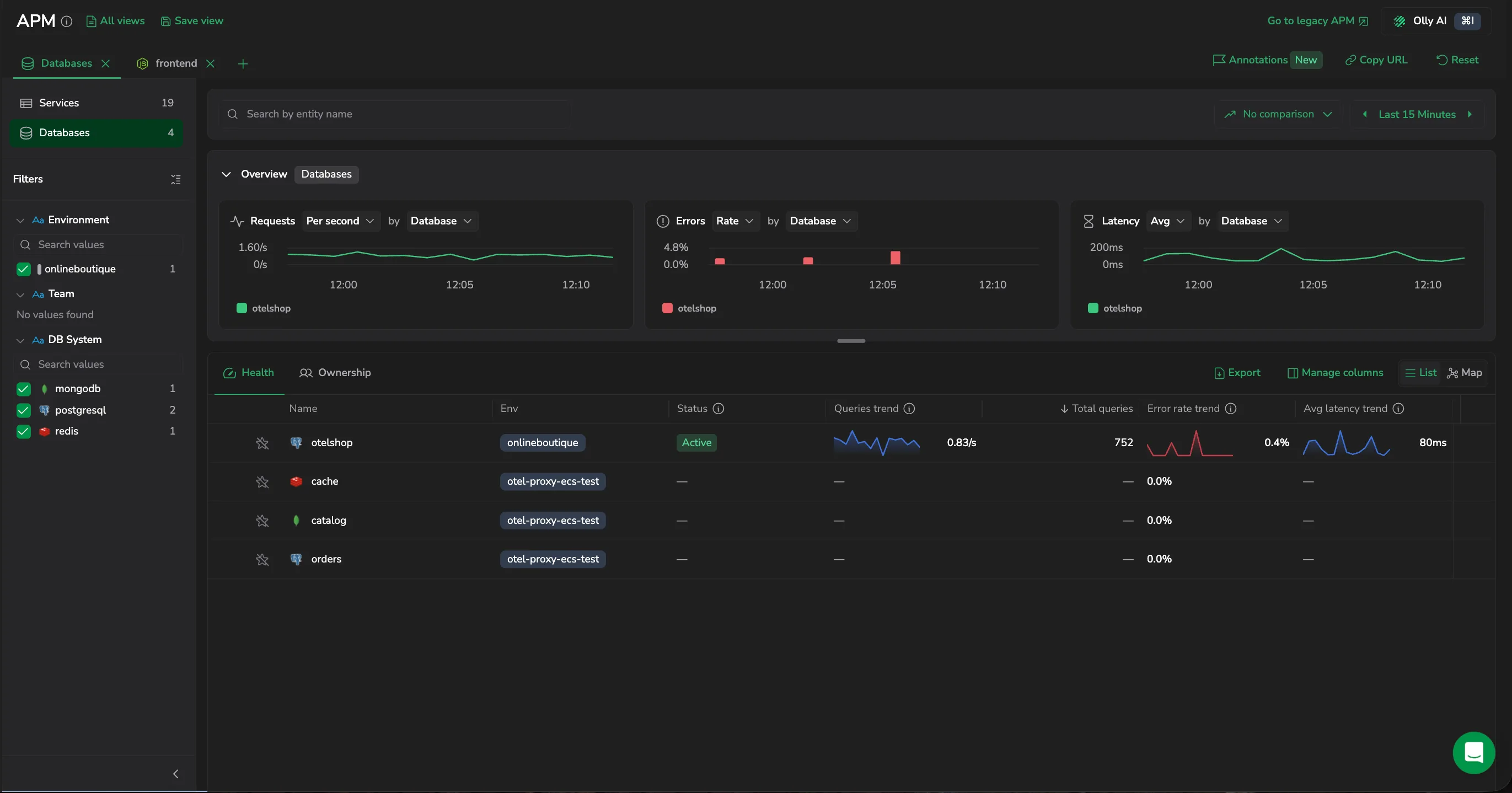Click the Search by entity name field
Screen dimensions: 1512x793
tap(395, 114)
